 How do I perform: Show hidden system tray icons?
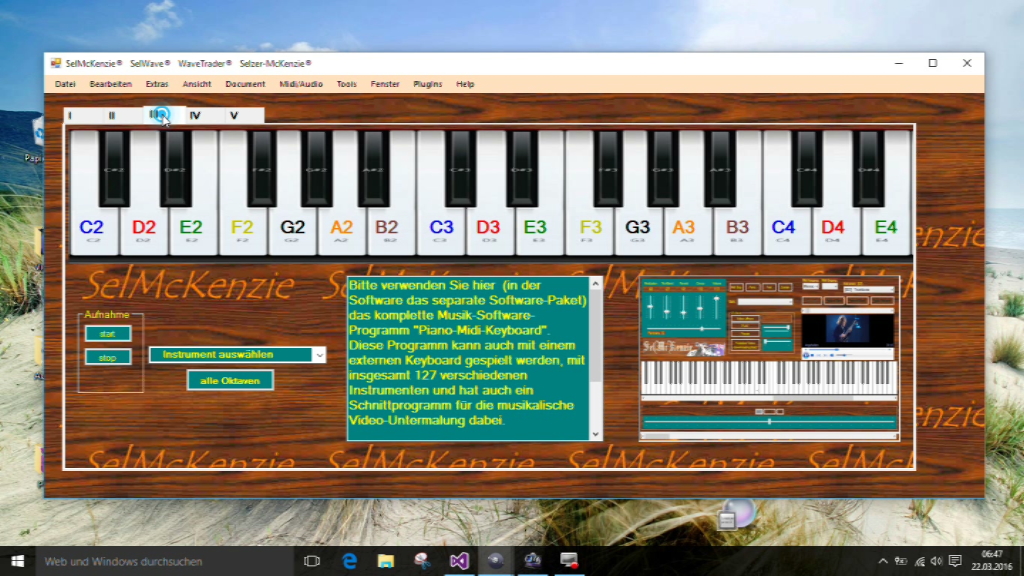[x=883, y=561]
